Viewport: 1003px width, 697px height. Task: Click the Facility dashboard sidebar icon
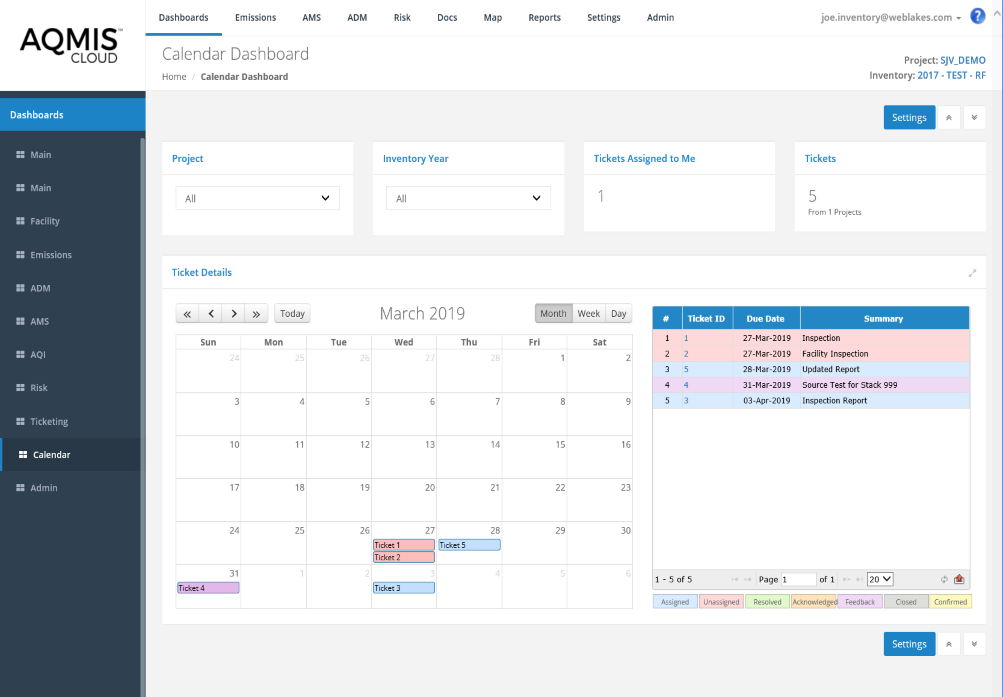[x=20, y=221]
